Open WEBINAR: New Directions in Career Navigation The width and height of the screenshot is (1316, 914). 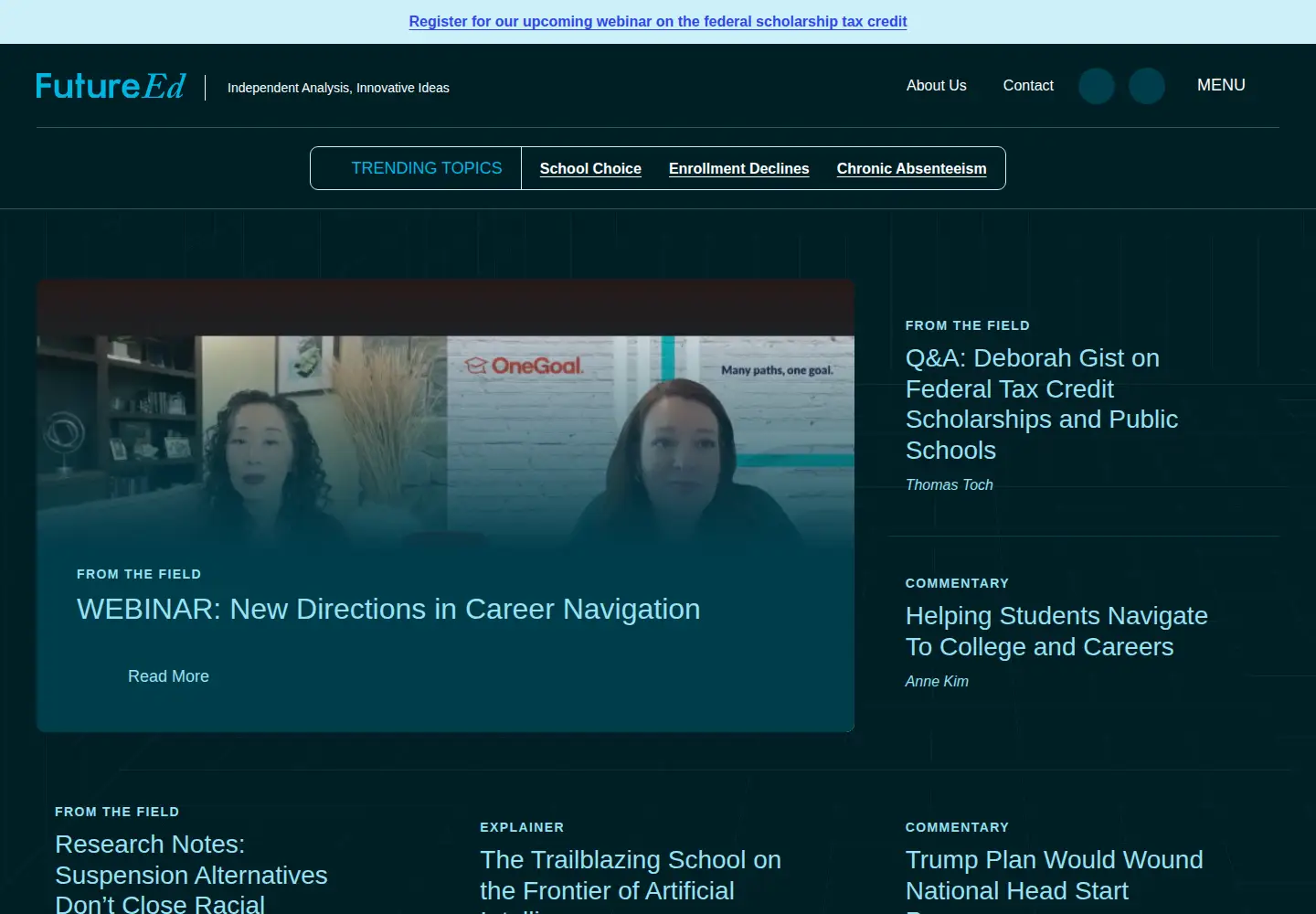click(x=388, y=609)
